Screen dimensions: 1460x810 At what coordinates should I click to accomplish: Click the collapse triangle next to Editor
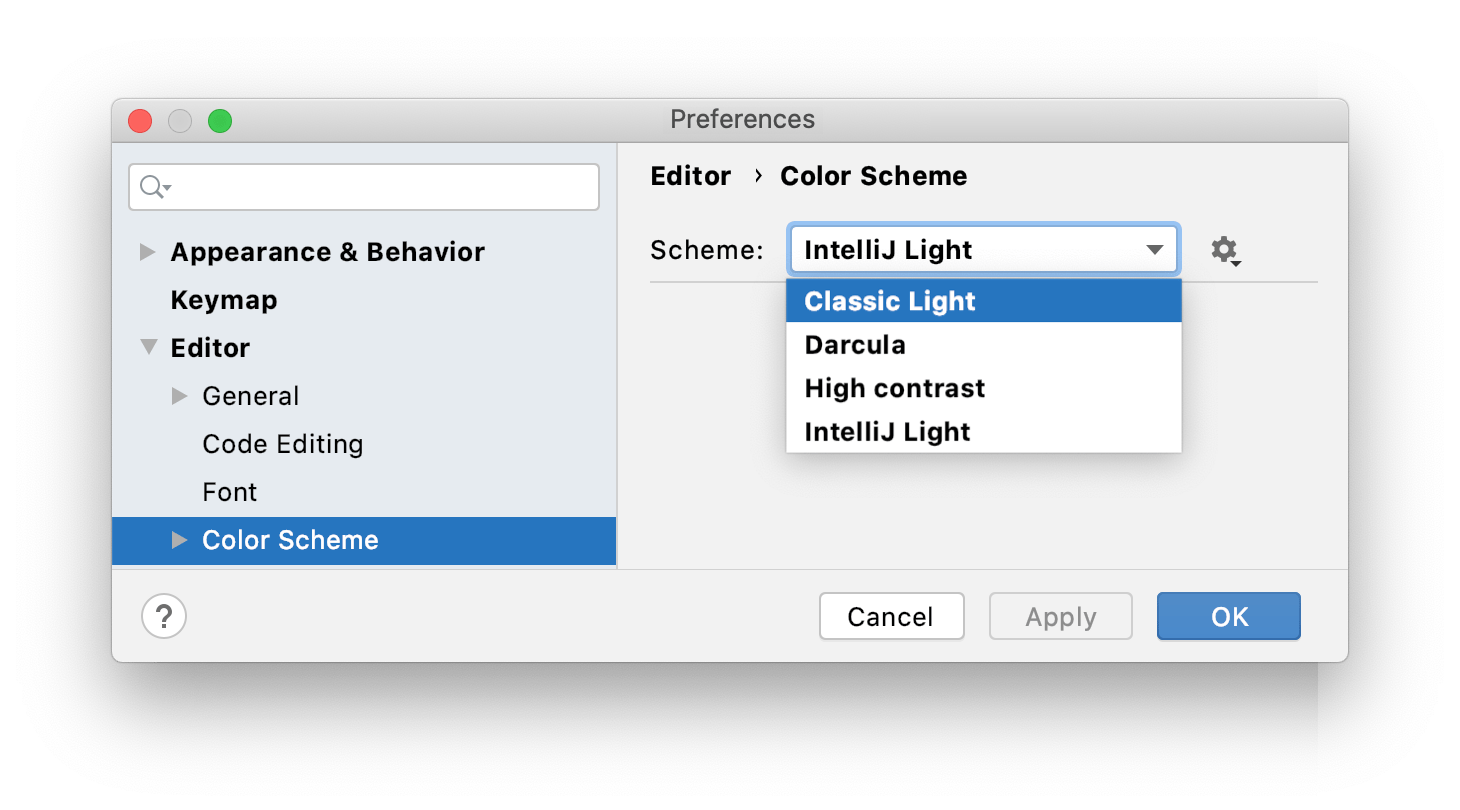(x=147, y=347)
